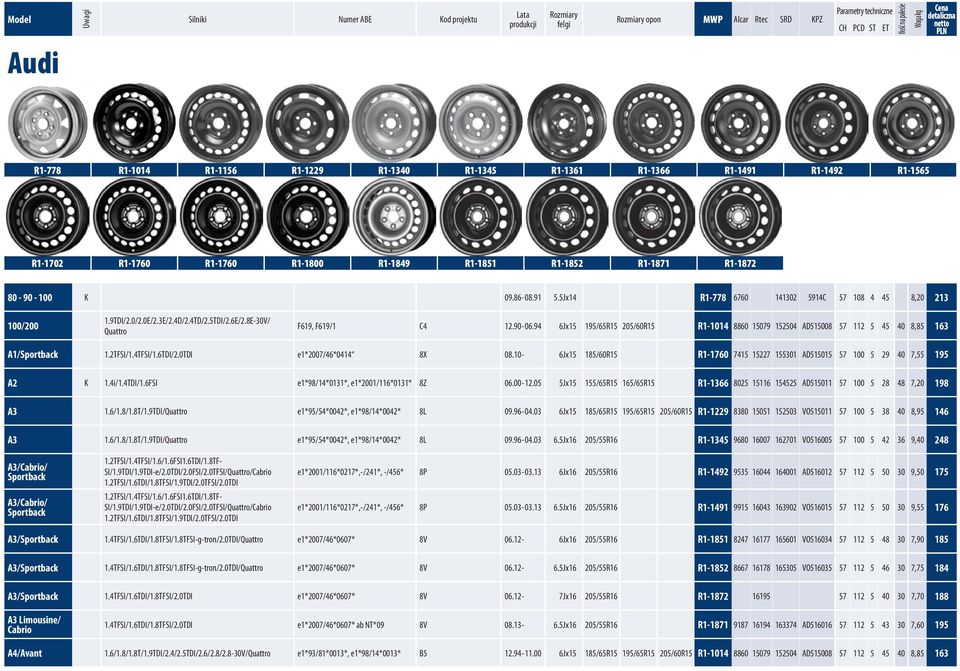Click price 188 in the R1-1872 row

[x=942, y=596]
